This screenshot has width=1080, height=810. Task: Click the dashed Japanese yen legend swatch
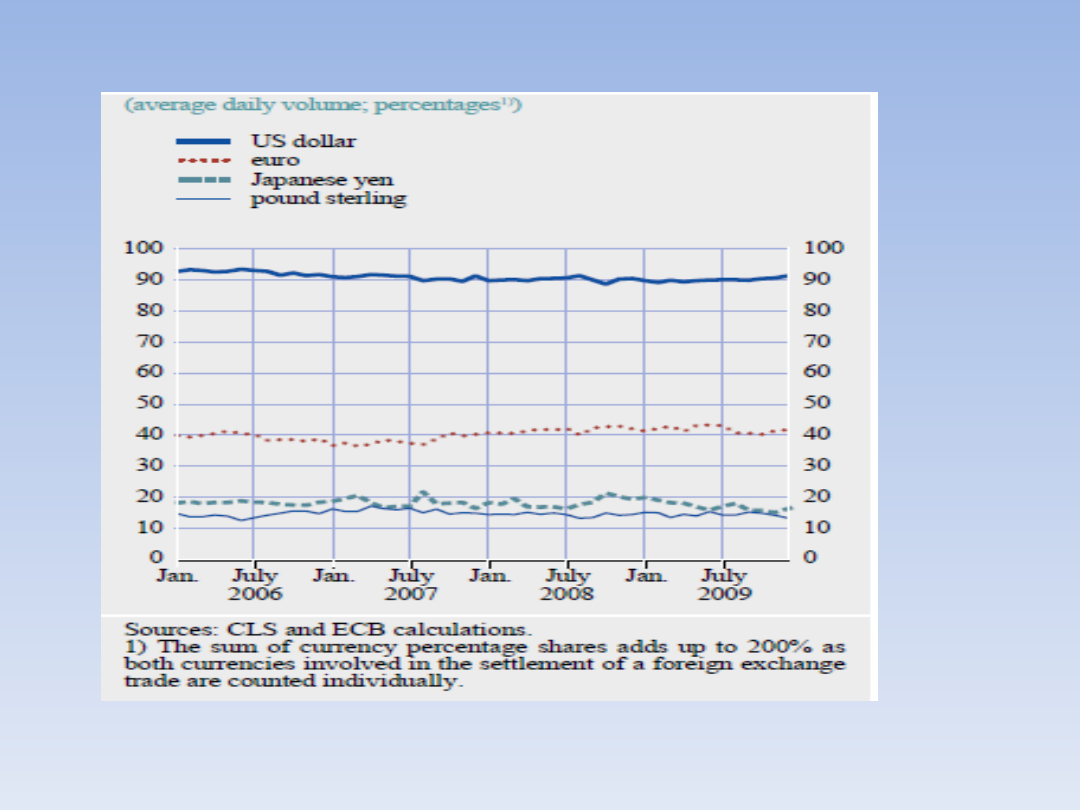(x=204, y=181)
